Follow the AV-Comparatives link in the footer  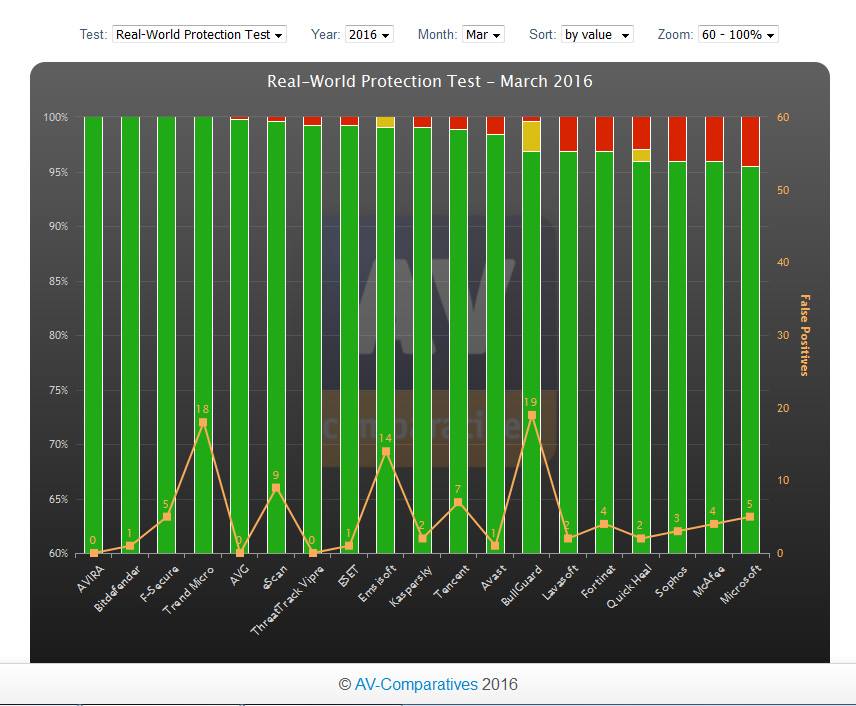pyautogui.click(x=416, y=684)
